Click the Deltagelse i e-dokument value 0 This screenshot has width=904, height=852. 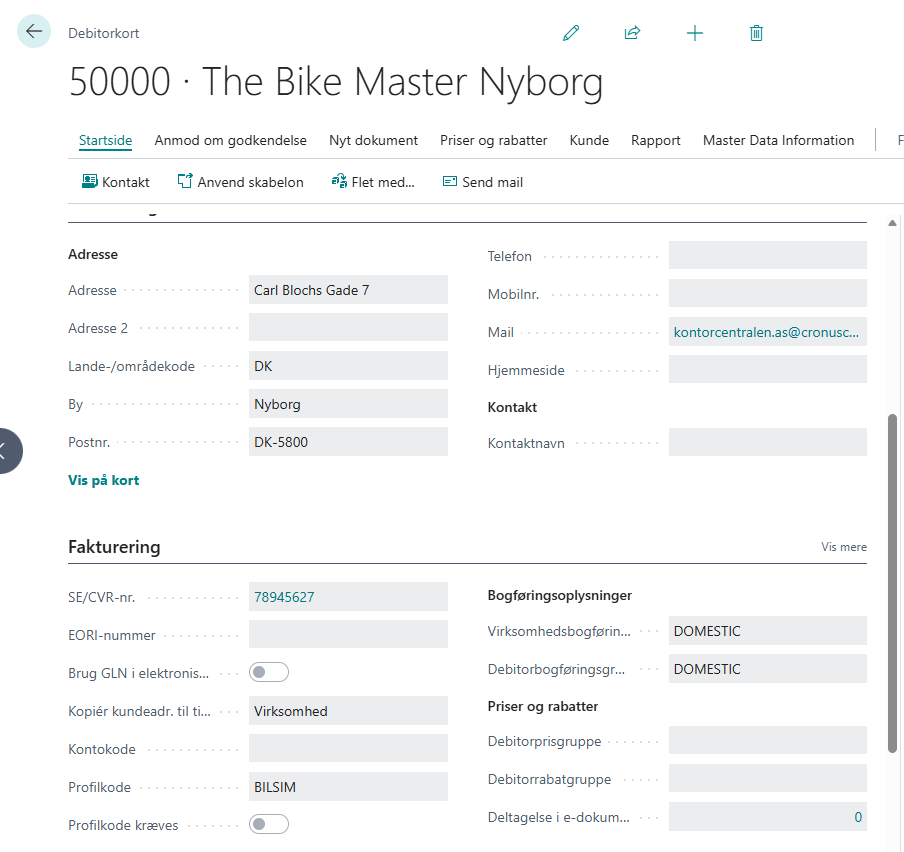858,817
